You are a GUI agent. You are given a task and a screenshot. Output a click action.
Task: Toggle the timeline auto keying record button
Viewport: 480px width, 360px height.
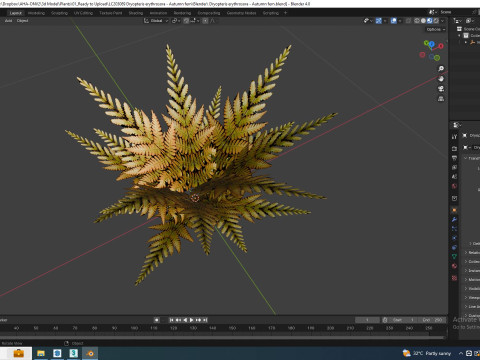click(x=156, y=320)
